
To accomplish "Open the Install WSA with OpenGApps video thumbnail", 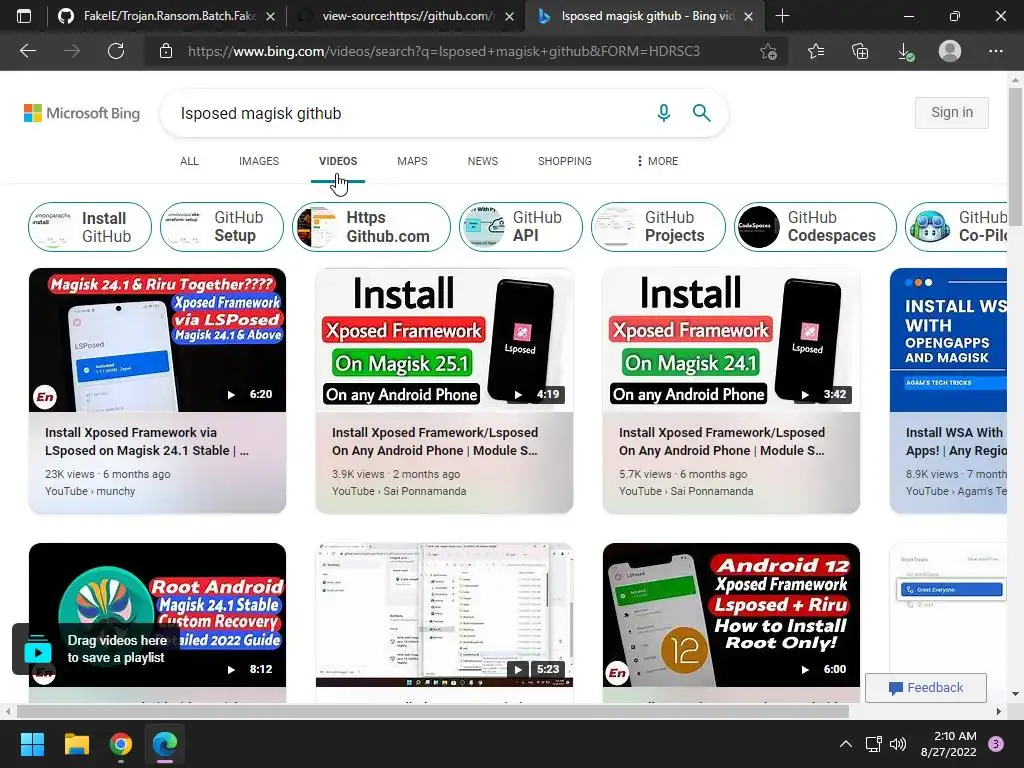I will click(x=948, y=340).
